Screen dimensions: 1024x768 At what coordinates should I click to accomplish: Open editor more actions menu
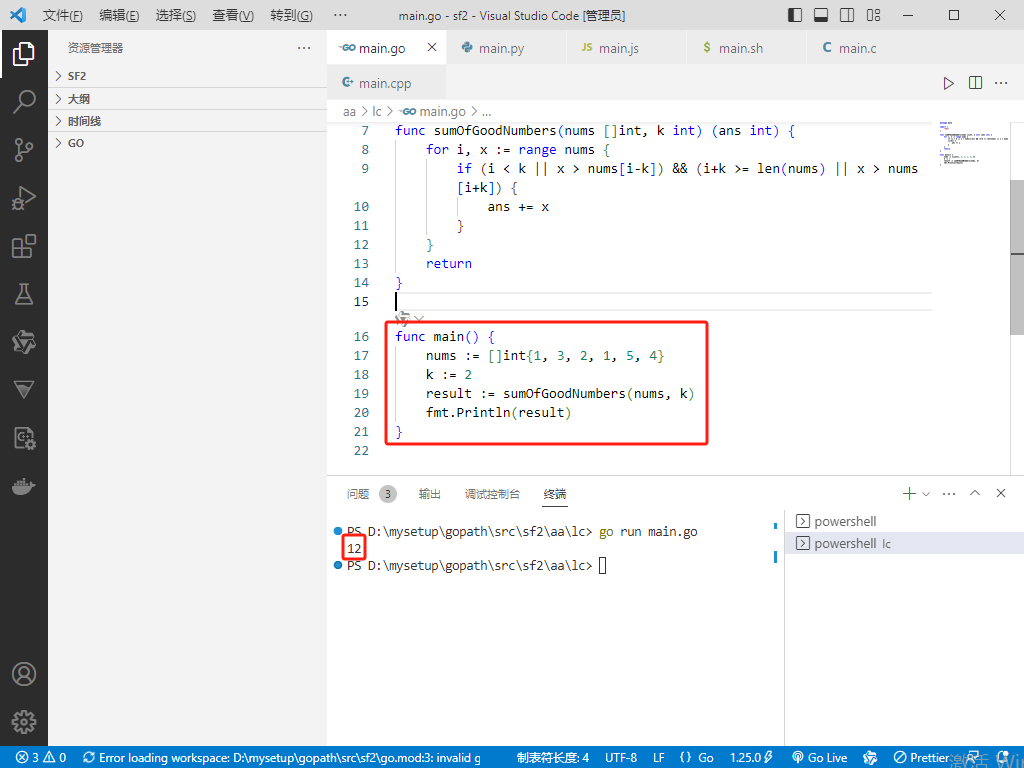1001,83
